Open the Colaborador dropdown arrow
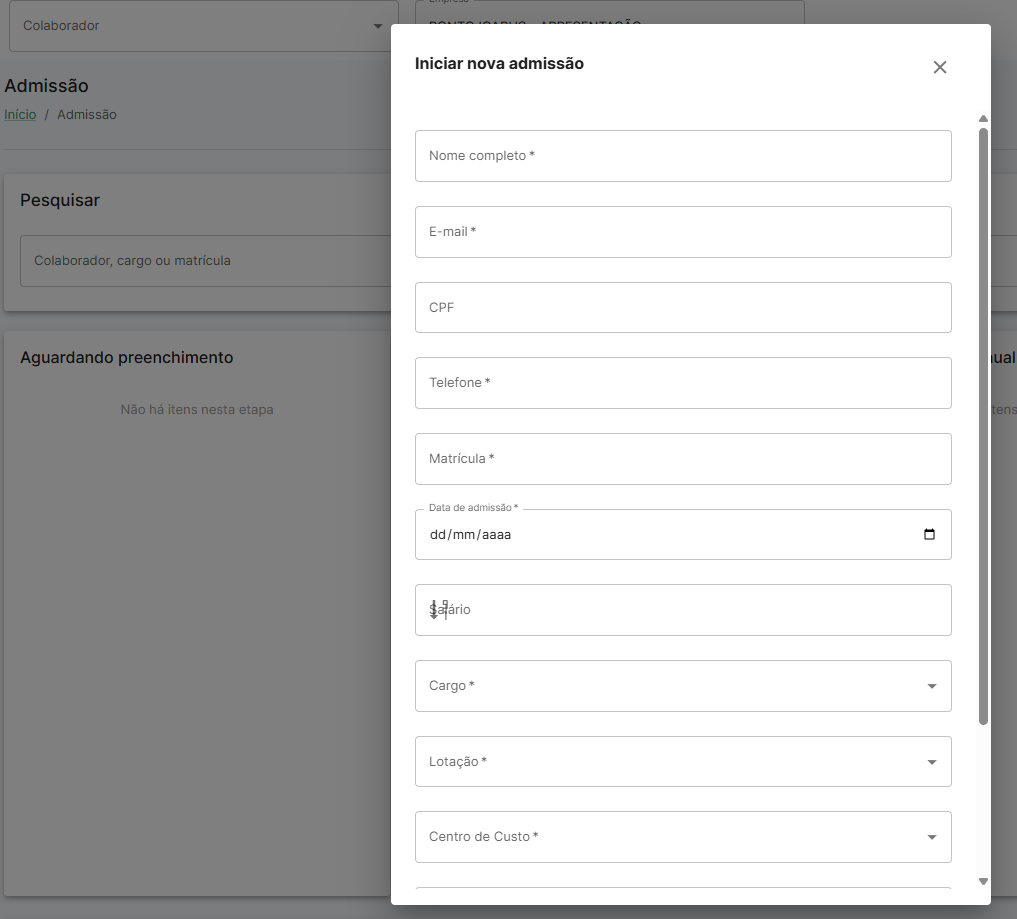Screen dimensions: 1017x919 (x=377, y=26)
